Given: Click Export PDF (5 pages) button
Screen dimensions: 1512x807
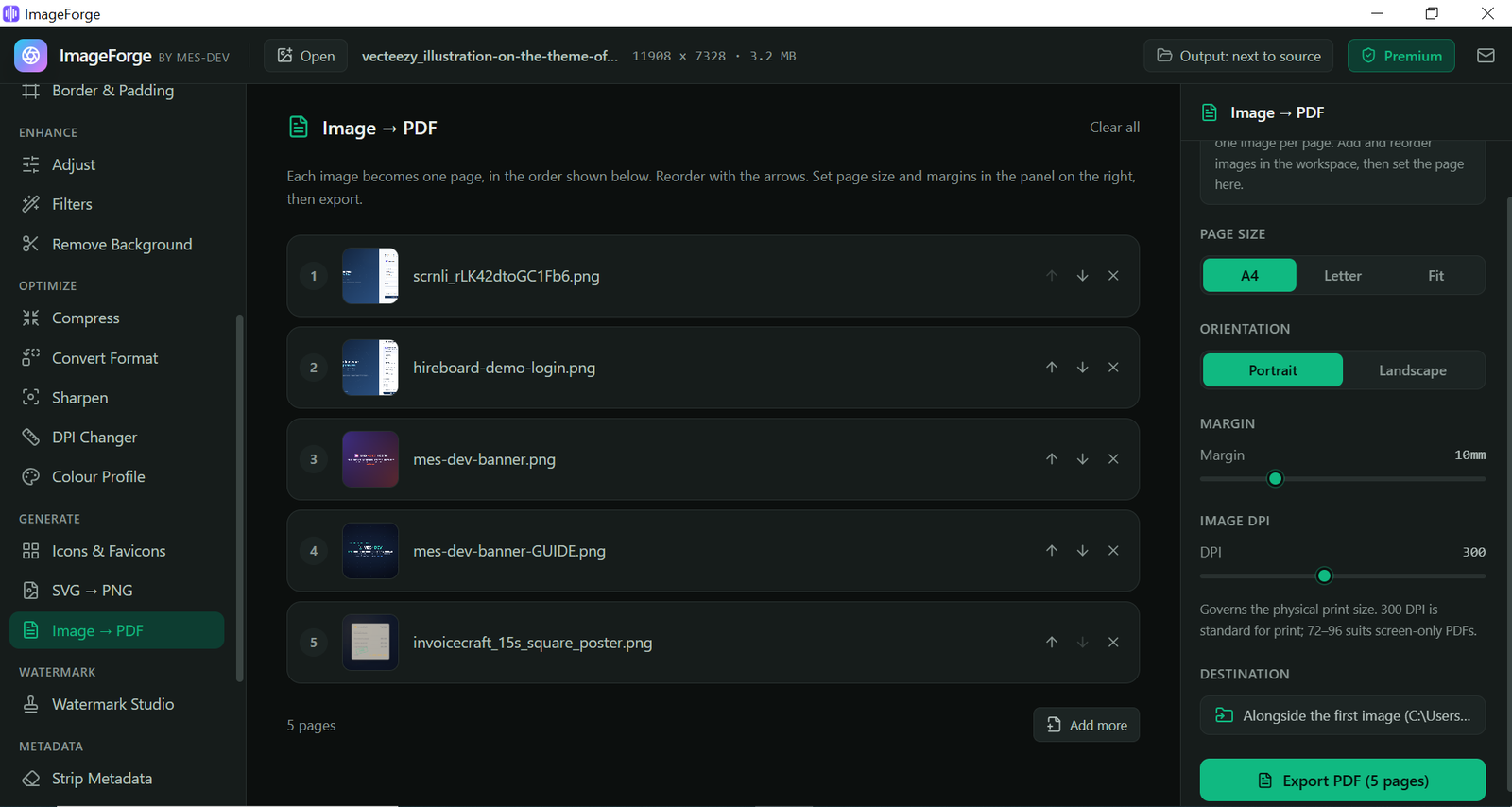Looking at the screenshot, I should (x=1343, y=781).
